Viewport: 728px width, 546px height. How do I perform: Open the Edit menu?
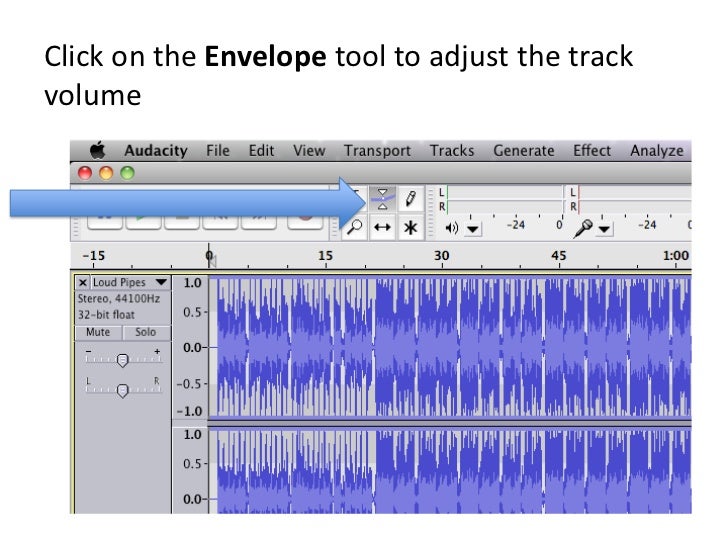261,150
